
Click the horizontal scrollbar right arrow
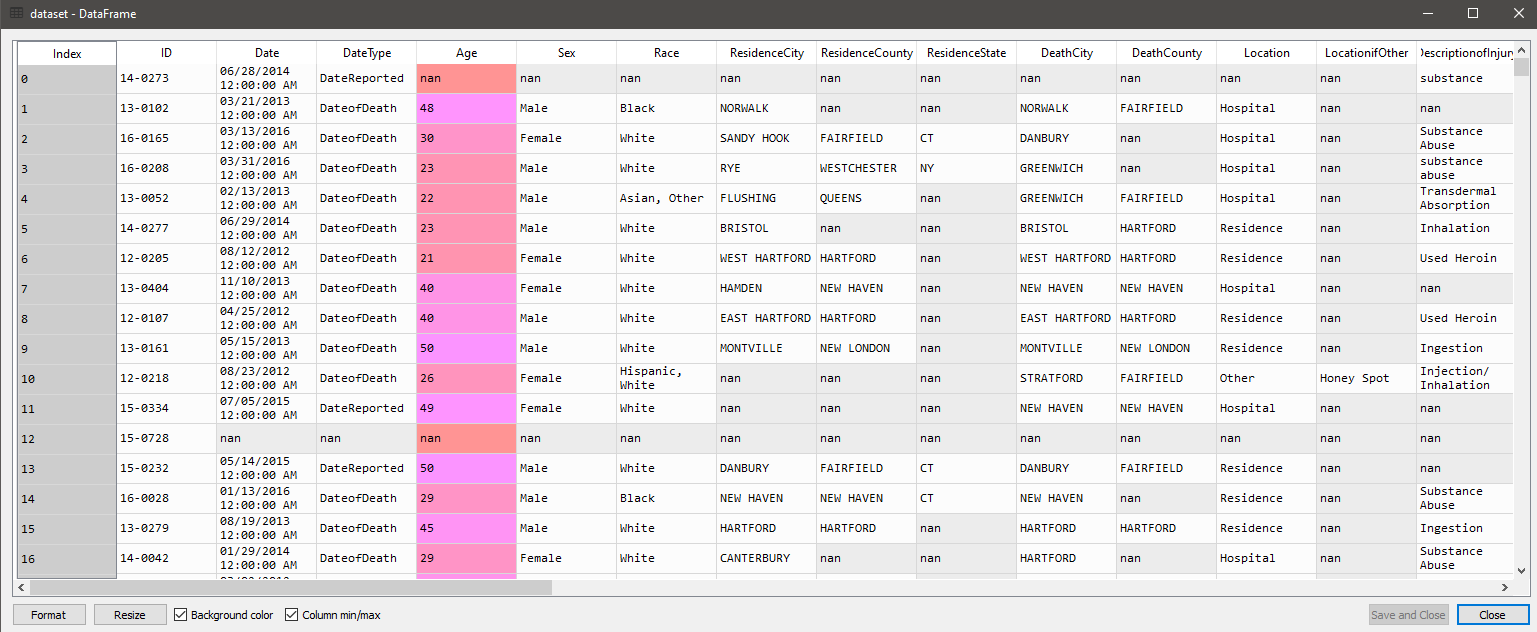[x=1505, y=587]
